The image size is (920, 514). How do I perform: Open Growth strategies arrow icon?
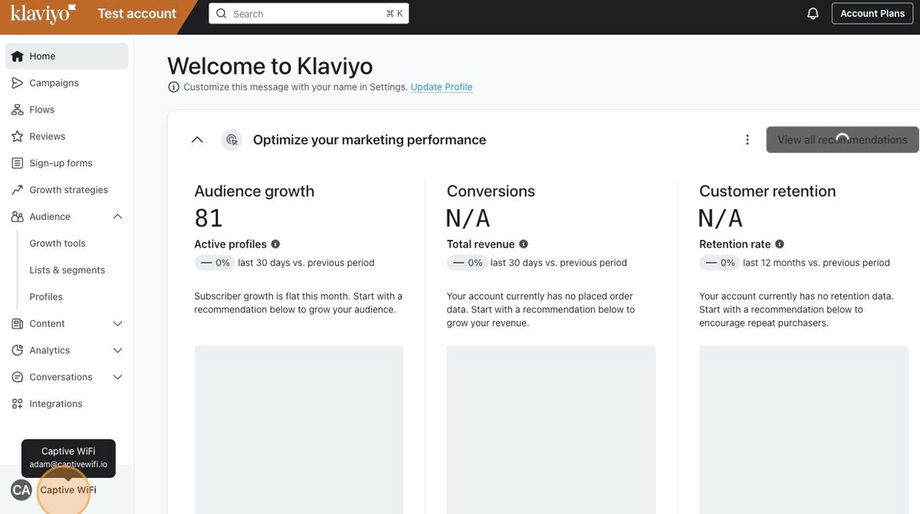[17, 190]
